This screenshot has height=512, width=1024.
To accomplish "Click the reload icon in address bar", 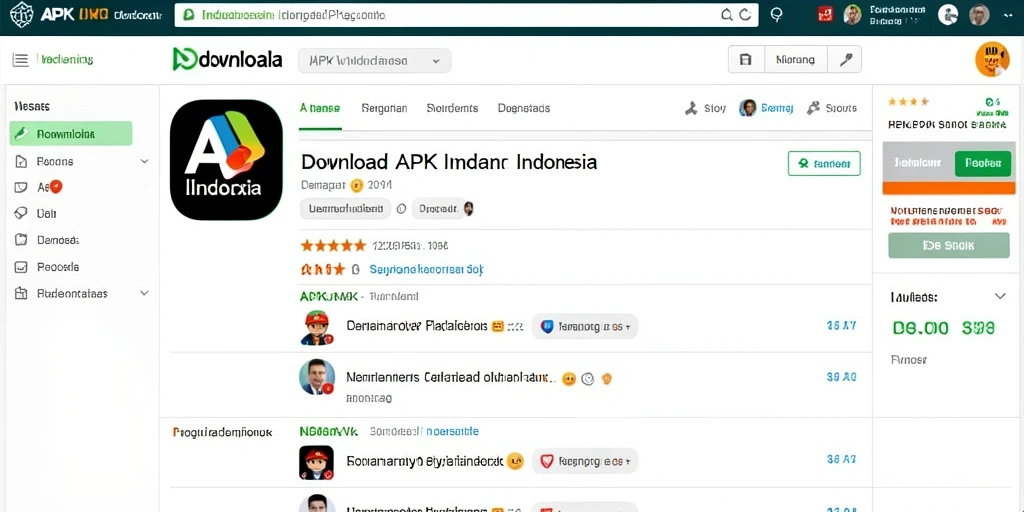I will pyautogui.click(x=744, y=15).
